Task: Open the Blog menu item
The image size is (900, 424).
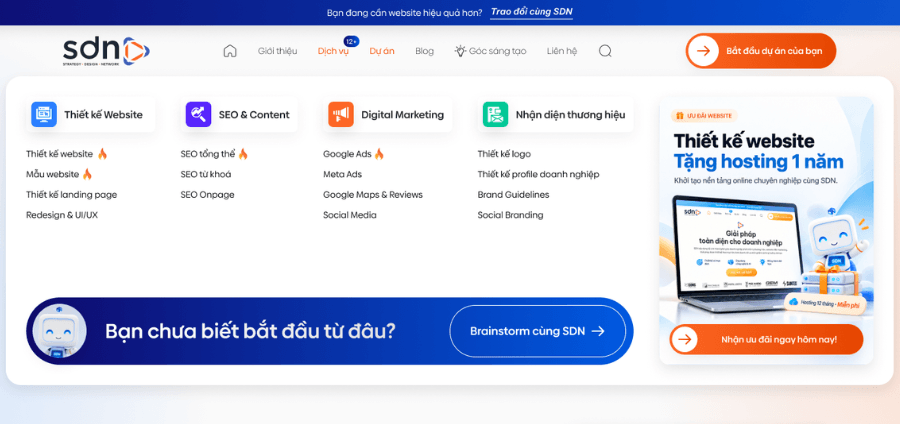Action: (424, 51)
